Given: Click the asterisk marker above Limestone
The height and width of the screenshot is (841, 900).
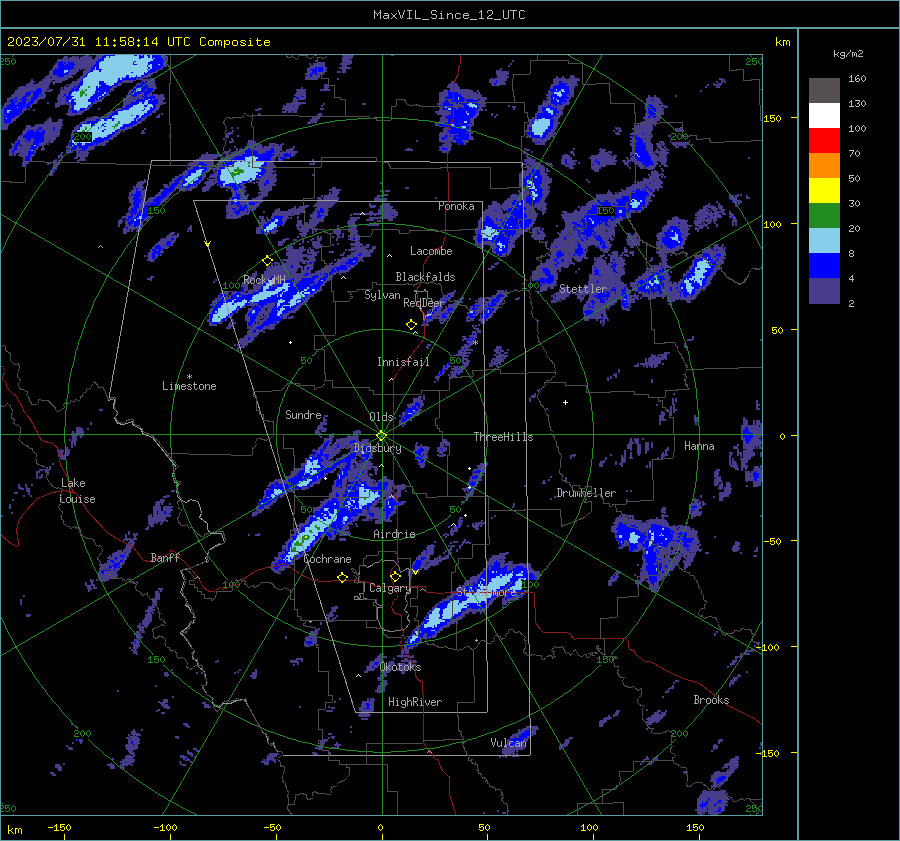Looking at the screenshot, I should coord(189,377).
